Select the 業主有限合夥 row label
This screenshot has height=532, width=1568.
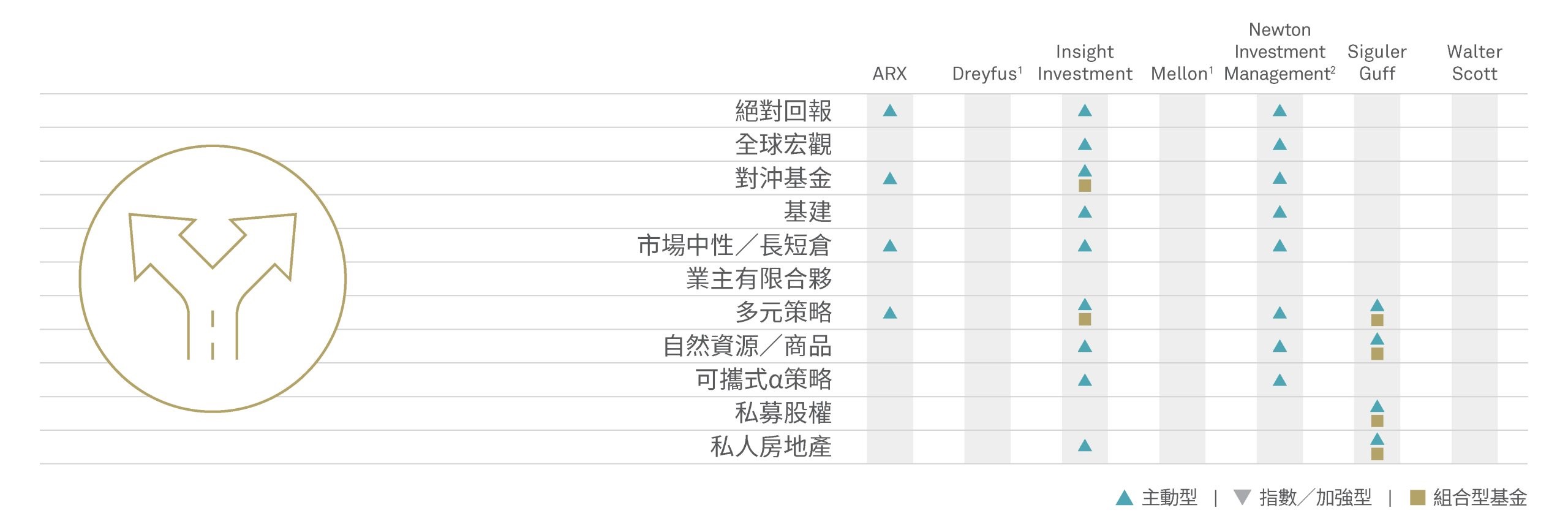coord(759,279)
